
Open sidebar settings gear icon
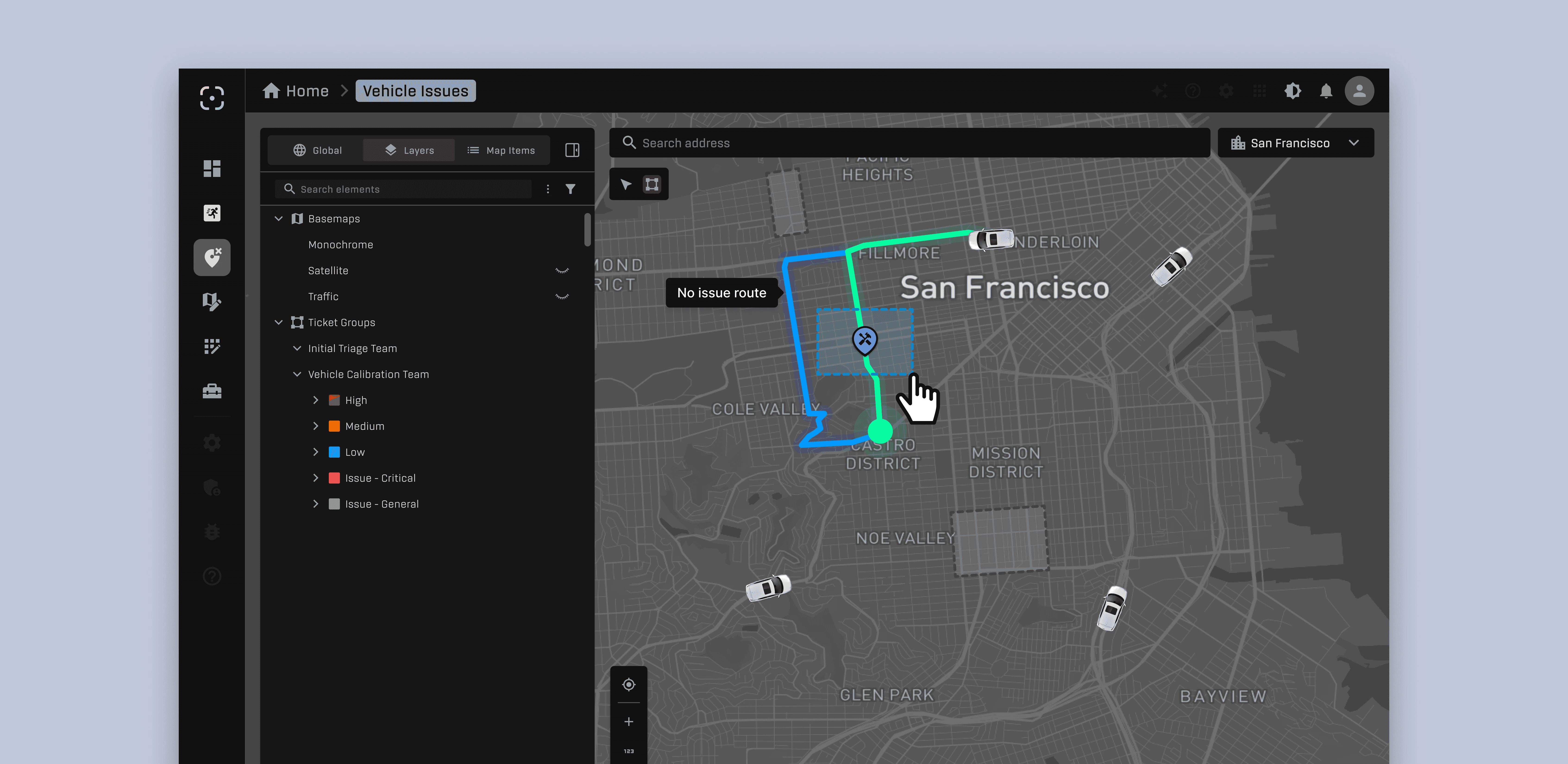[212, 443]
